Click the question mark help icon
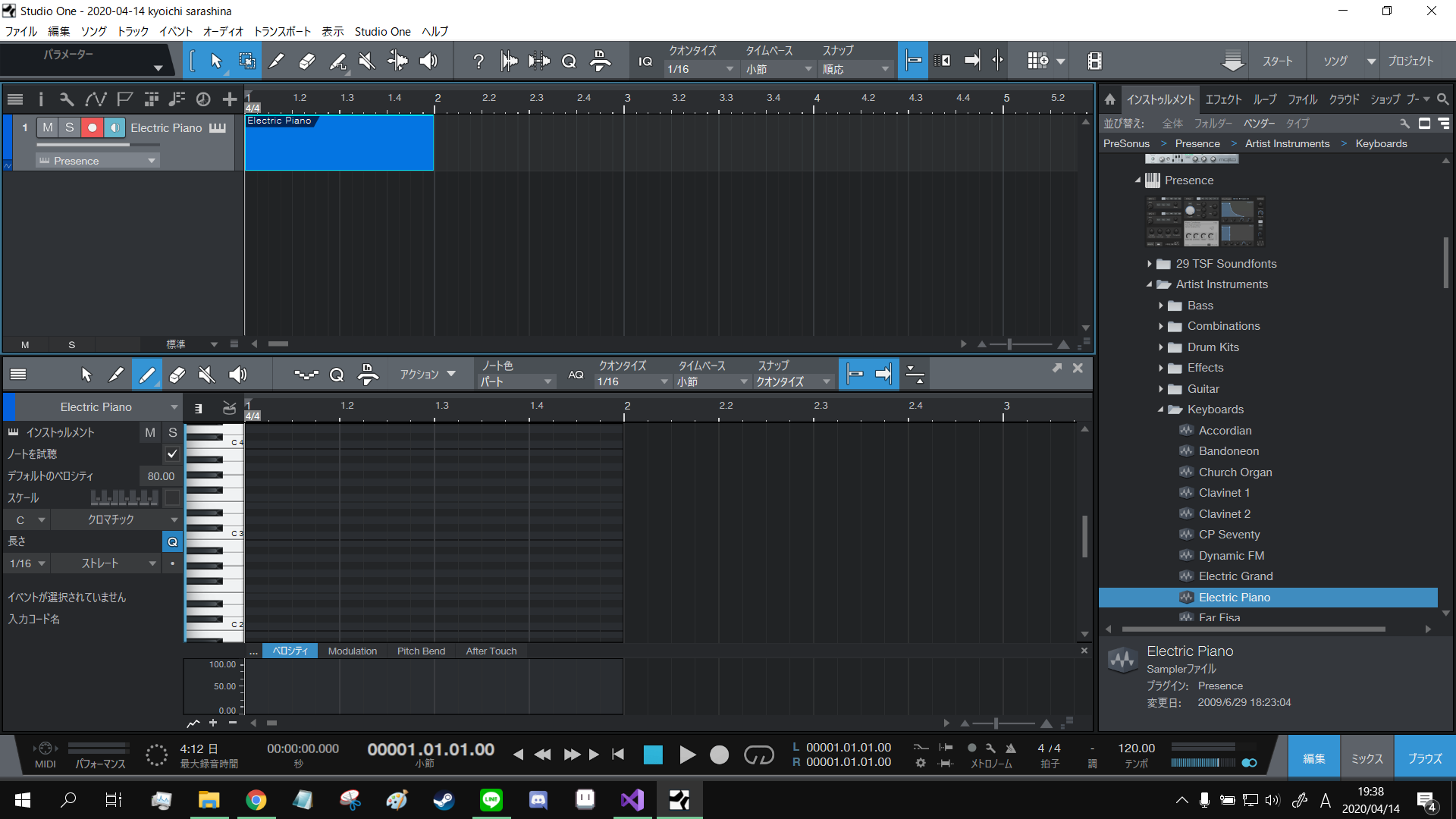Image resolution: width=1456 pixels, height=819 pixels. pyautogui.click(x=479, y=61)
